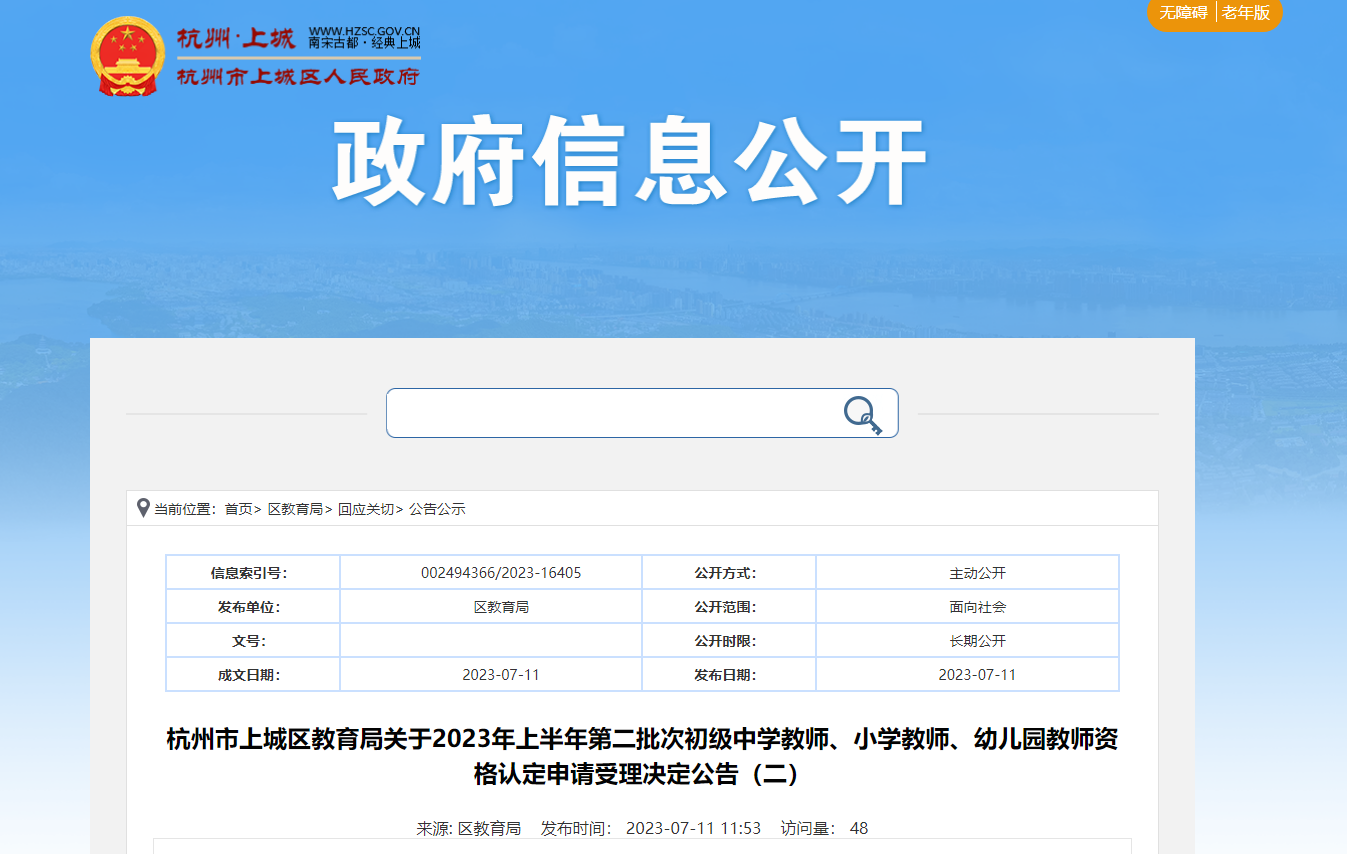Click the article title about 教师资格认定
The height and width of the screenshot is (854, 1347).
pos(642,756)
